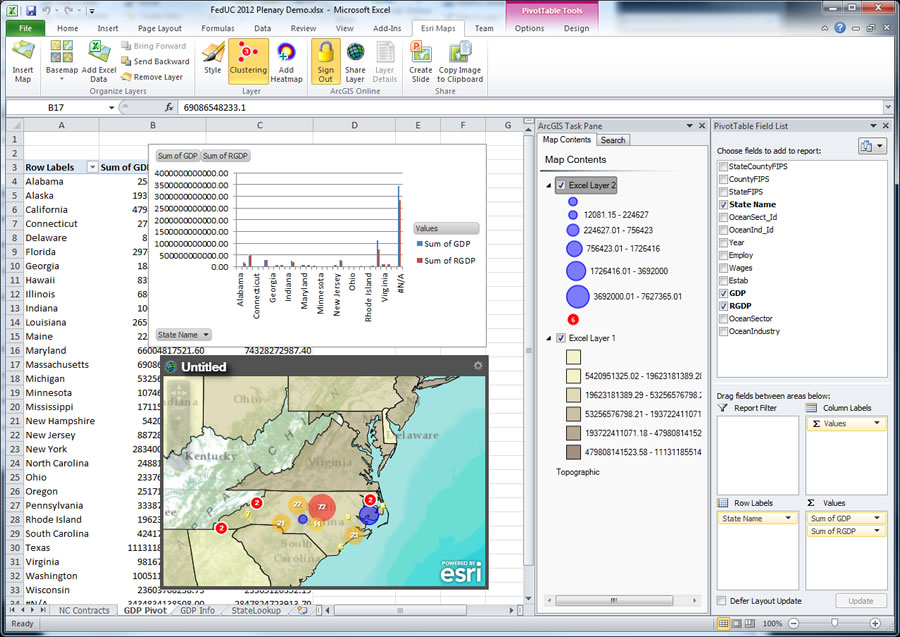The width and height of the screenshot is (900, 637).
Task: Open the GDP Info worksheet tab
Action: pyautogui.click(x=198, y=610)
